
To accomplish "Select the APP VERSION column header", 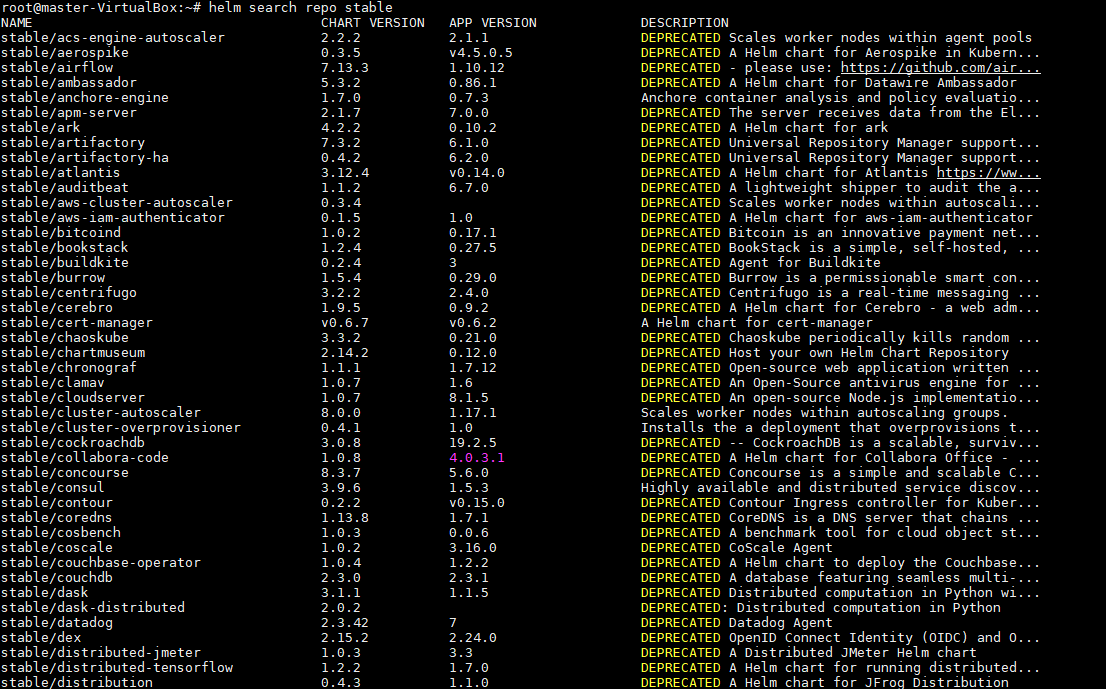I will pos(493,23).
